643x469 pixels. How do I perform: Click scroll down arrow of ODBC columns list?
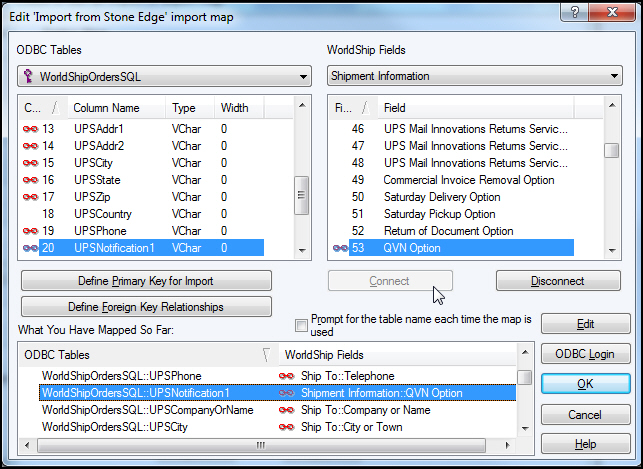pos(302,250)
